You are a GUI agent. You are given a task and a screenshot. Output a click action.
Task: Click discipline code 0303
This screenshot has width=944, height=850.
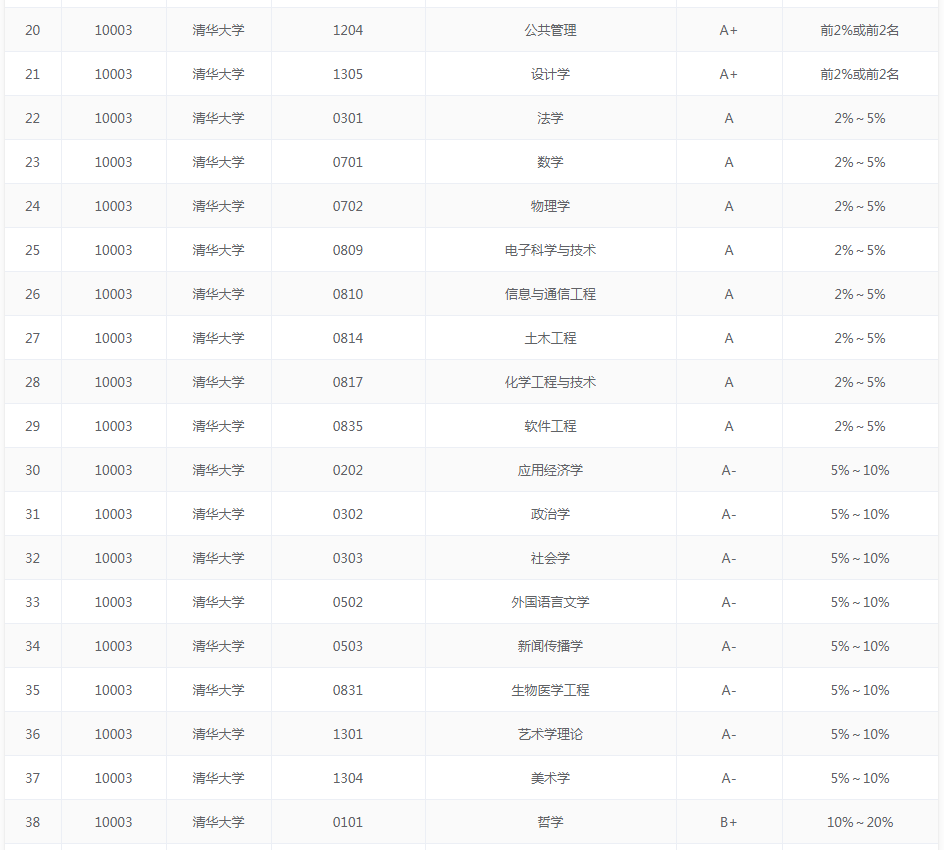tap(348, 557)
